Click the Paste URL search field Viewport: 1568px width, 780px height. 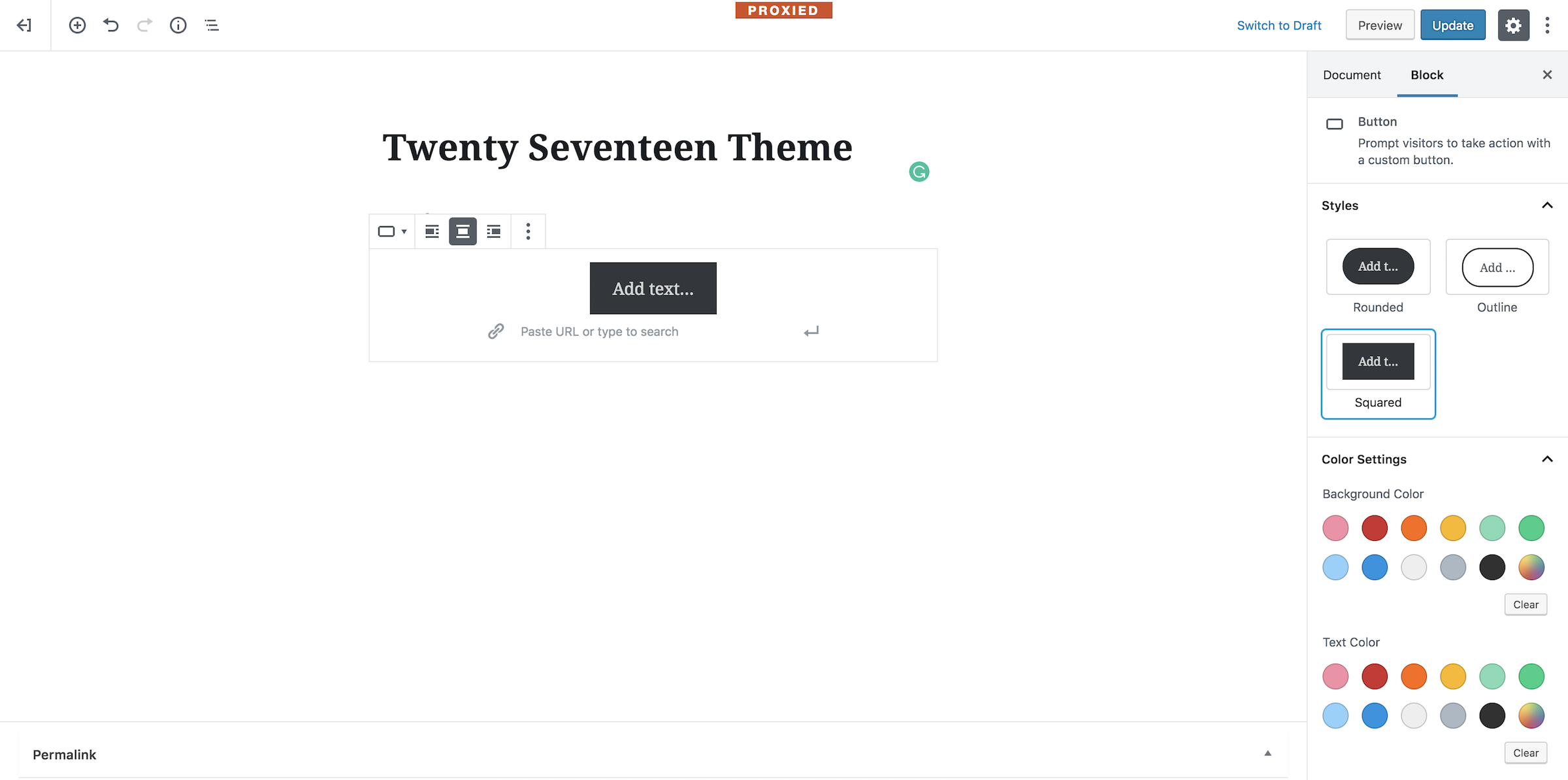pyautogui.click(x=599, y=331)
